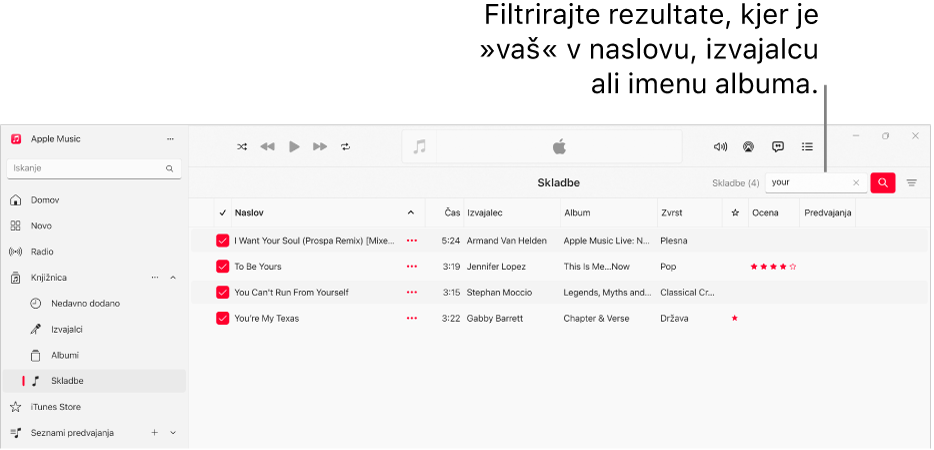The height and width of the screenshot is (450, 934).
Task: Click the filter field containing 'your'
Action: click(816, 183)
